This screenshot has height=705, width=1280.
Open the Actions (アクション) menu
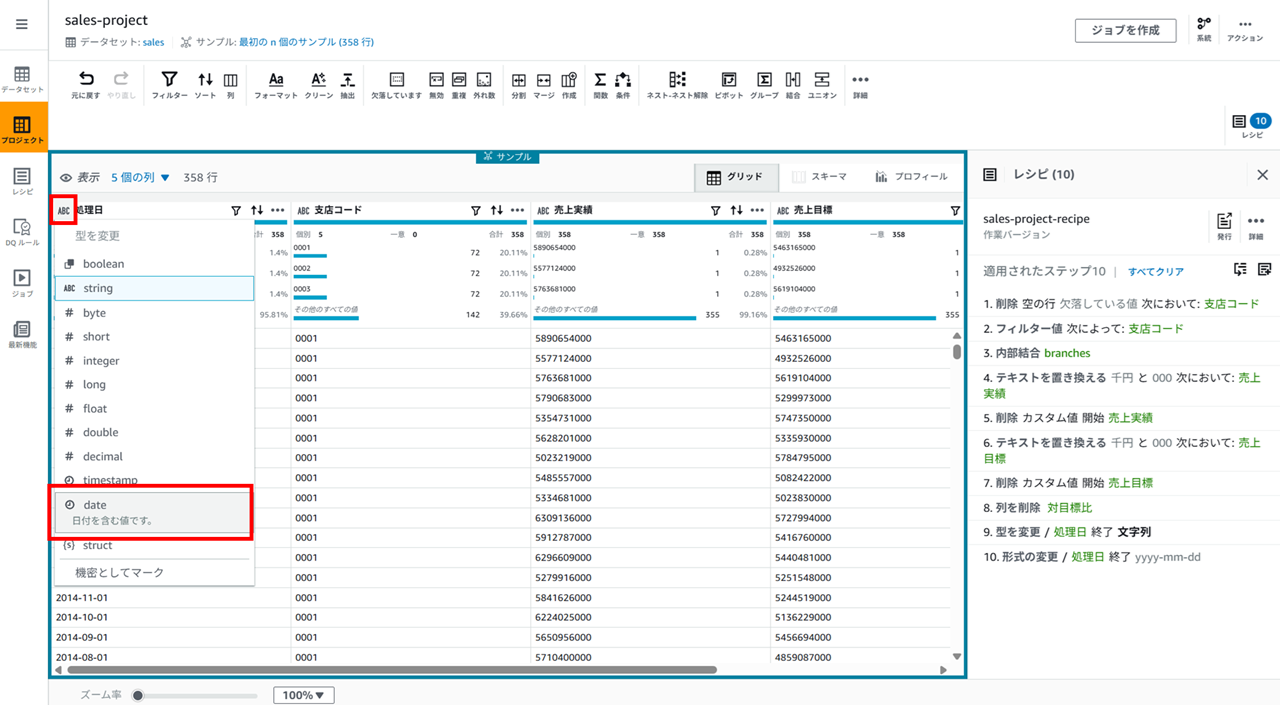point(1245,29)
